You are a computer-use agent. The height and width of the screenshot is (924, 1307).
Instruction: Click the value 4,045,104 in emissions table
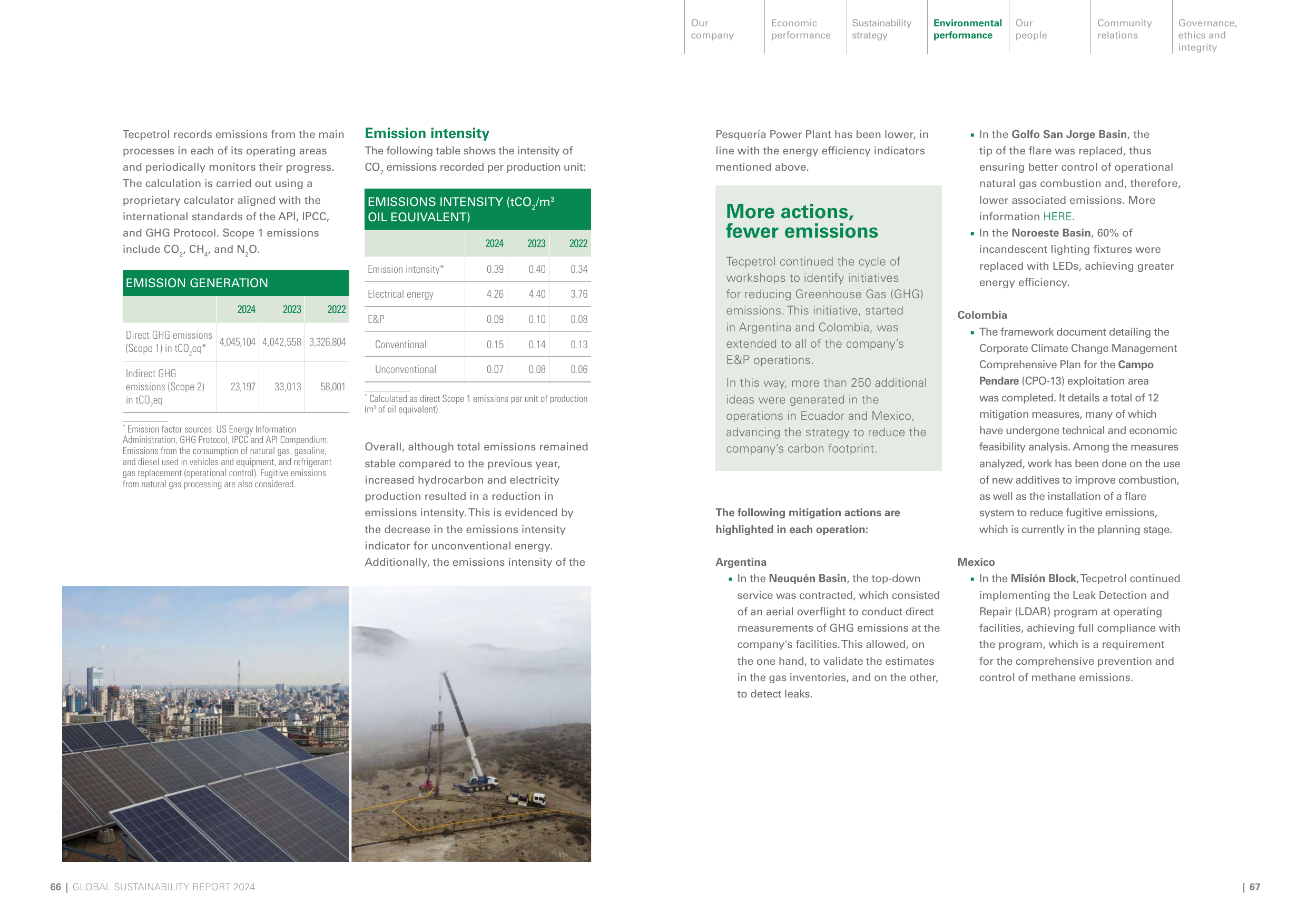tap(238, 341)
